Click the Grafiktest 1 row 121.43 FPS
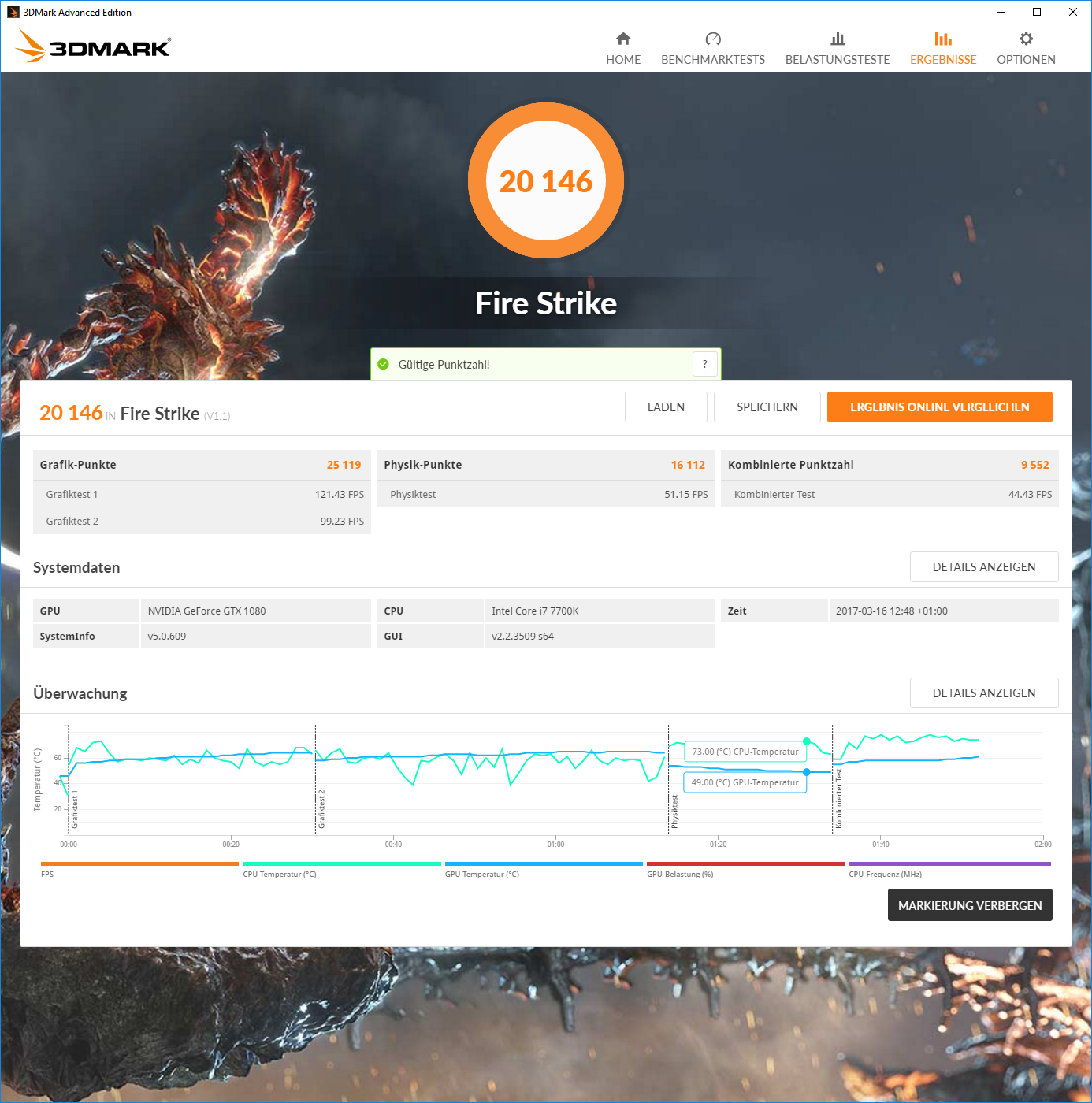This screenshot has height=1103, width=1092. point(202,495)
